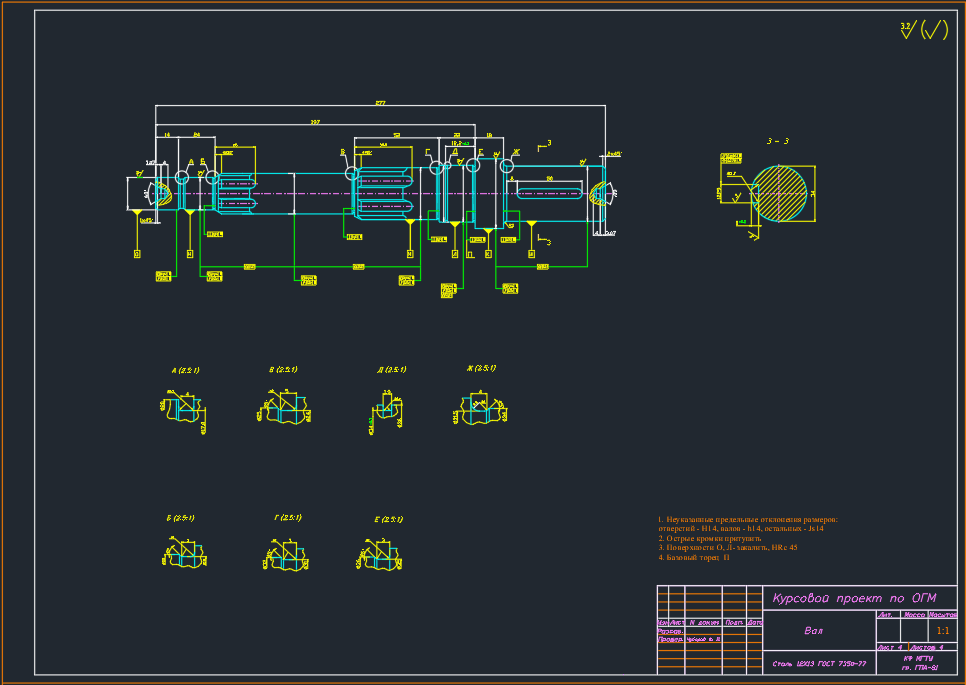This screenshot has width=966, height=685.
Task: Click the overall top length dimension of the shaft
Action: 380,104
